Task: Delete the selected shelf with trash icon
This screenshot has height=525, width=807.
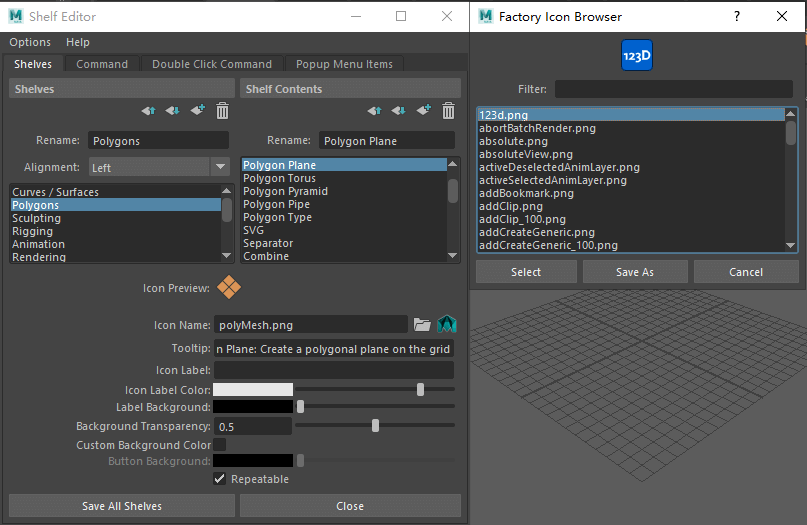Action: (x=223, y=111)
